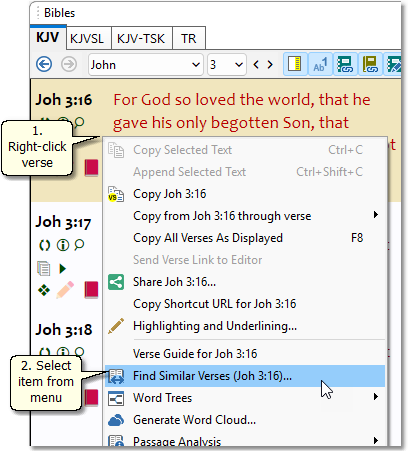Click the Joh 3:16 verse reference
The width and height of the screenshot is (408, 453).
tap(64, 100)
